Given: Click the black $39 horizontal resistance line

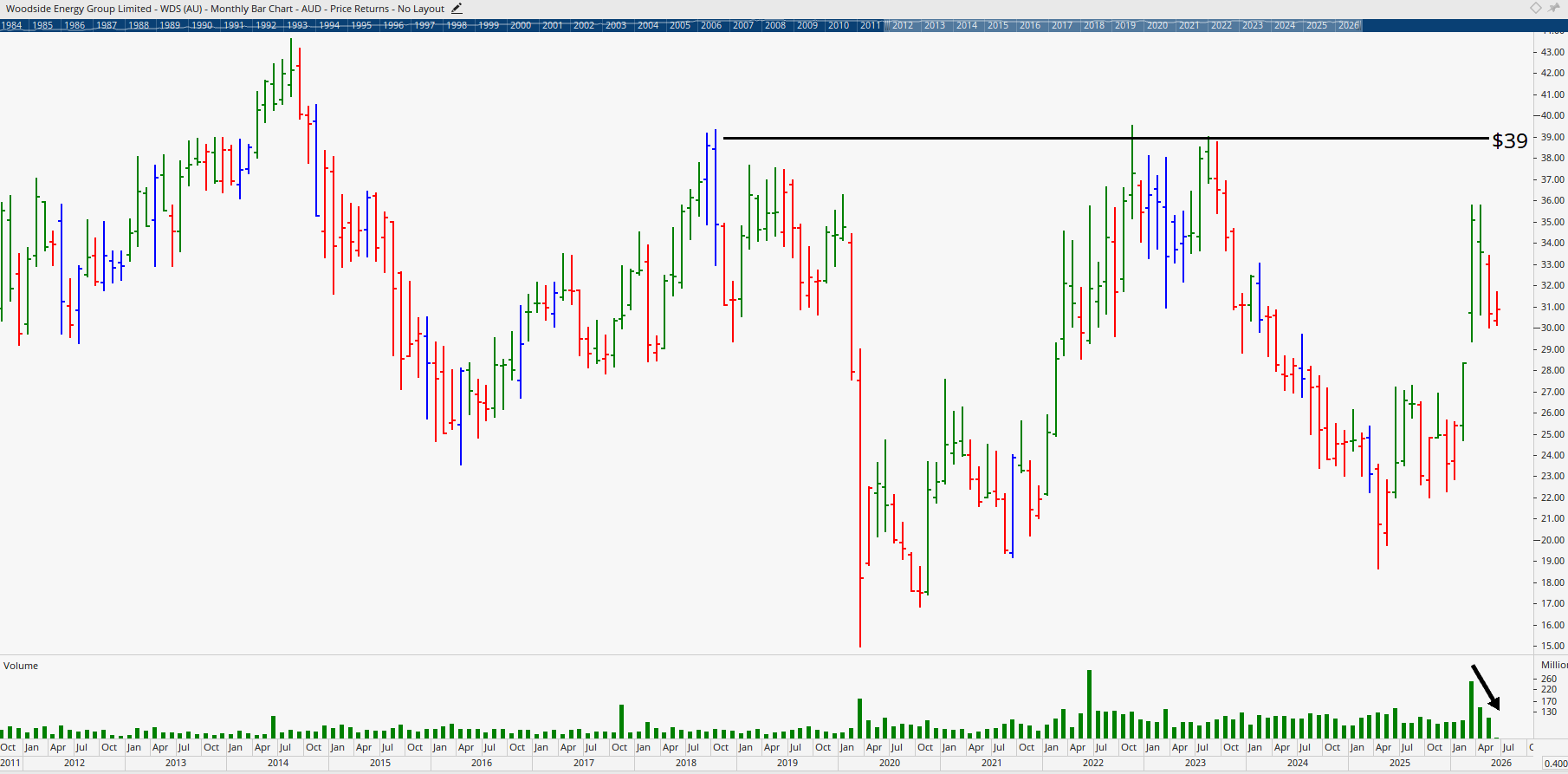Looking at the screenshot, I should click(1105, 138).
